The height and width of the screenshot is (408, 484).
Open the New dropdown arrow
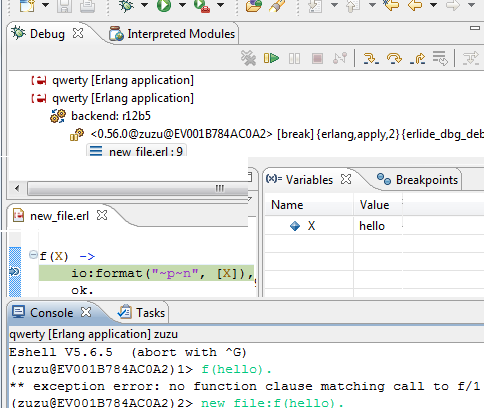[45, 5]
